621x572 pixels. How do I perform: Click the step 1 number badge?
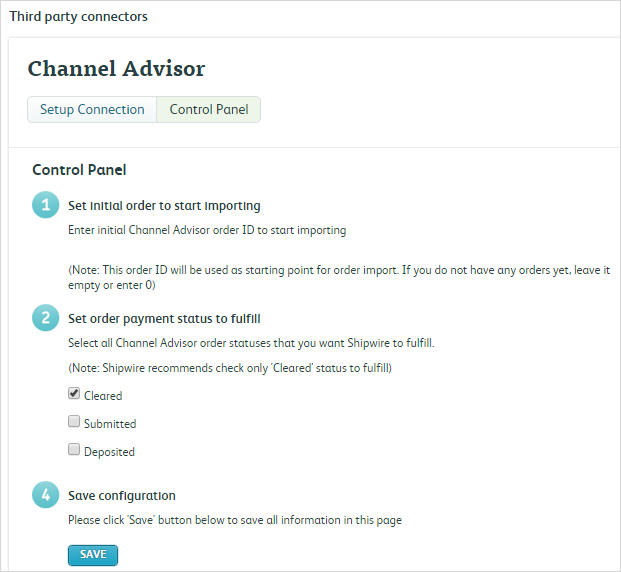pos(44,206)
